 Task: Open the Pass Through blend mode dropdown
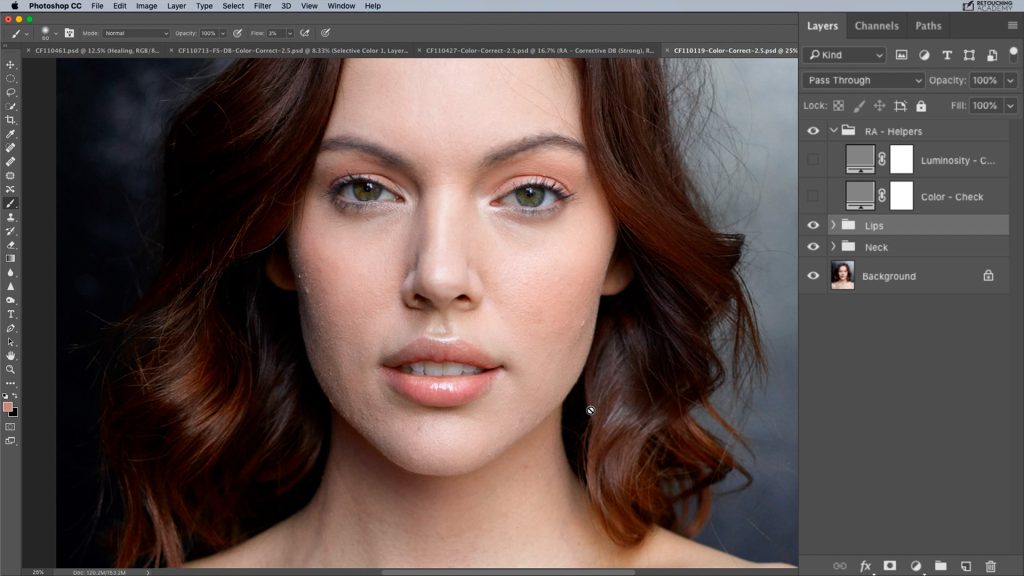pyautogui.click(x=865, y=80)
